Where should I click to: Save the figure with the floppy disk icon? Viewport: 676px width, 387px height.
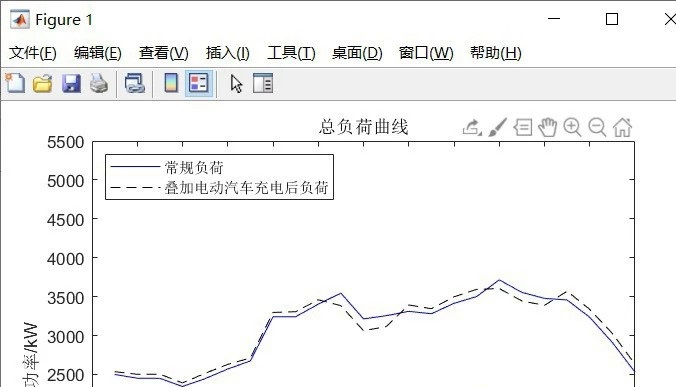(71, 83)
